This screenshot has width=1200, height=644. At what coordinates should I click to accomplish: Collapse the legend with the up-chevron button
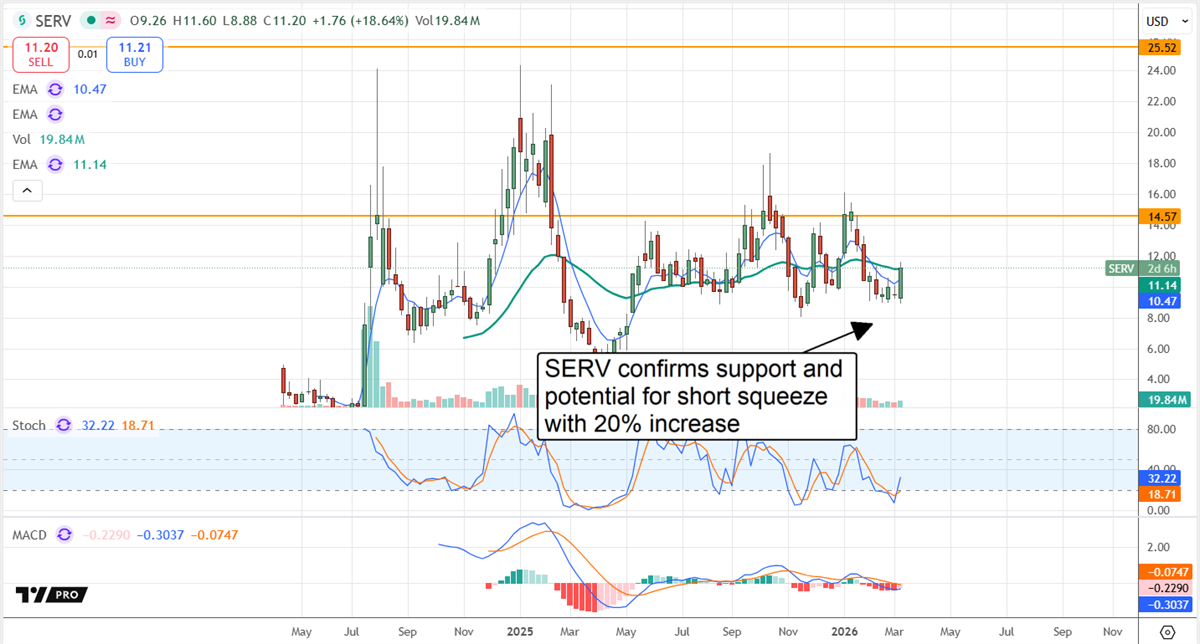tap(27, 189)
